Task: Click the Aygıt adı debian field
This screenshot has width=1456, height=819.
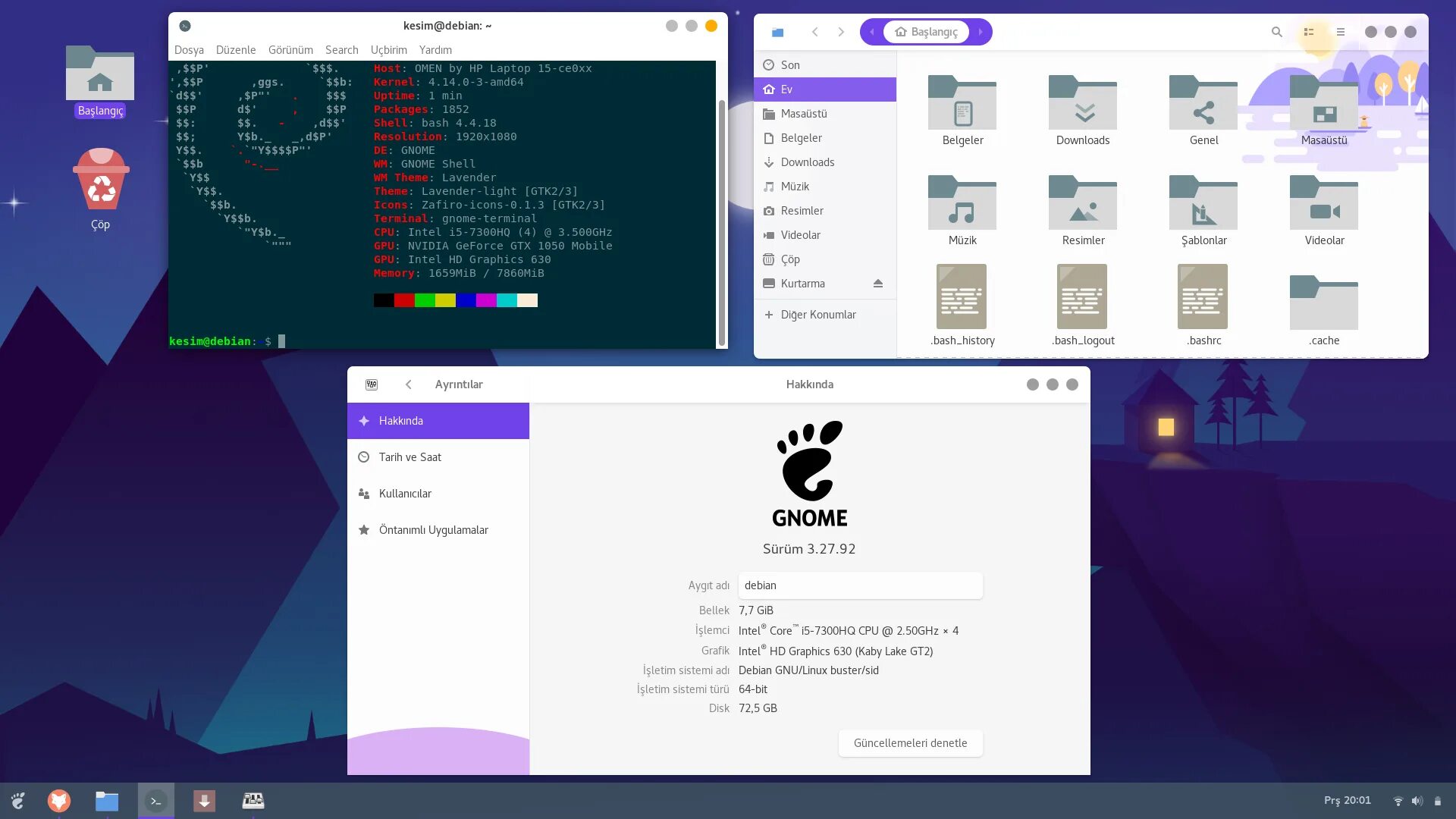Action: pos(860,585)
